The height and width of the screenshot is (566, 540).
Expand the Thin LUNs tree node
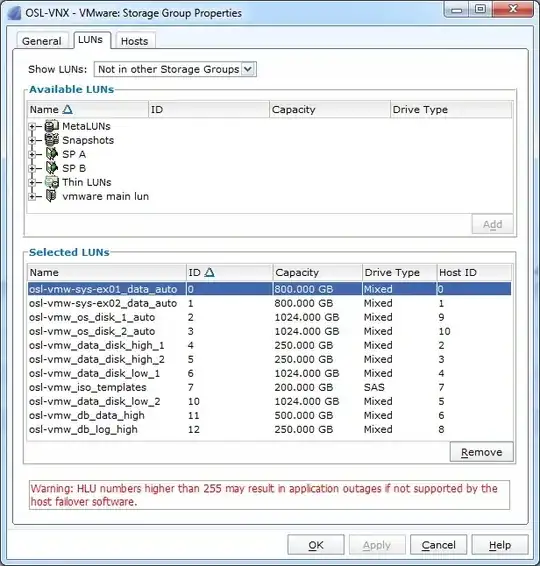click(32, 183)
